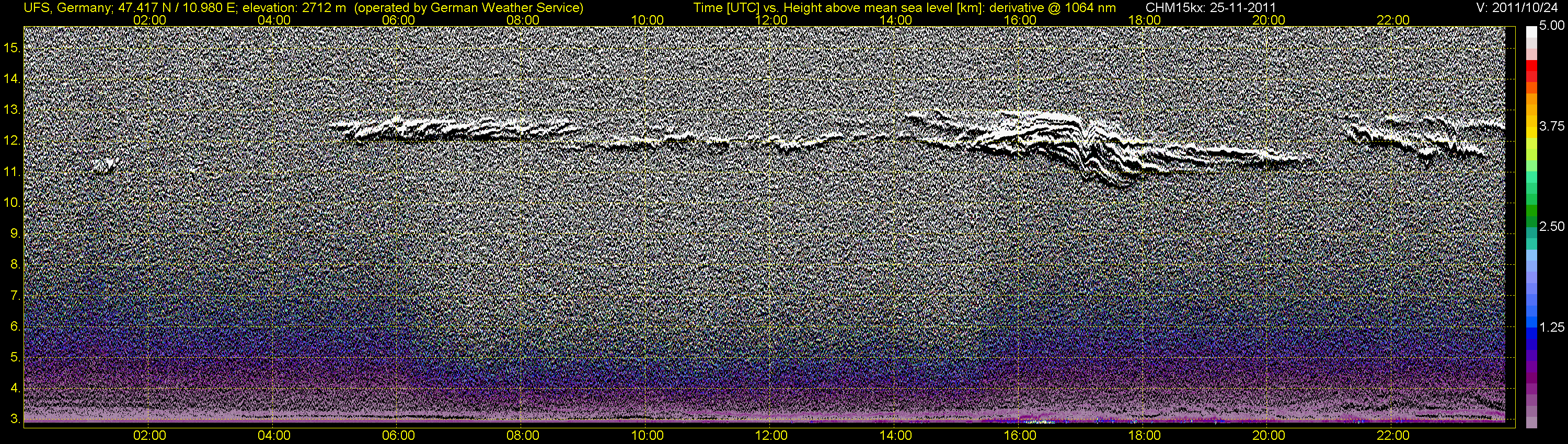Screen dimensions: 1568x444
Task: Select the 18:00 tick on the top time axis
Action: coord(1144,20)
